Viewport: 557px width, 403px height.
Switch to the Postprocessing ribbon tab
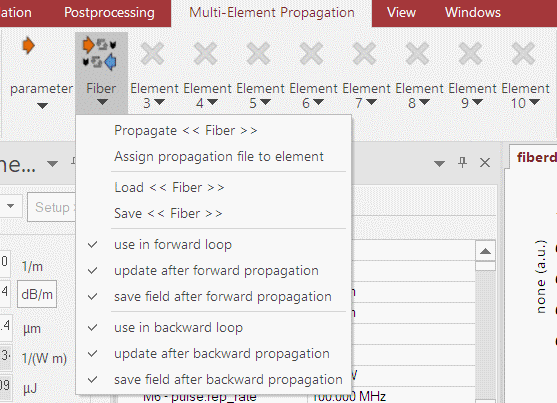(109, 12)
